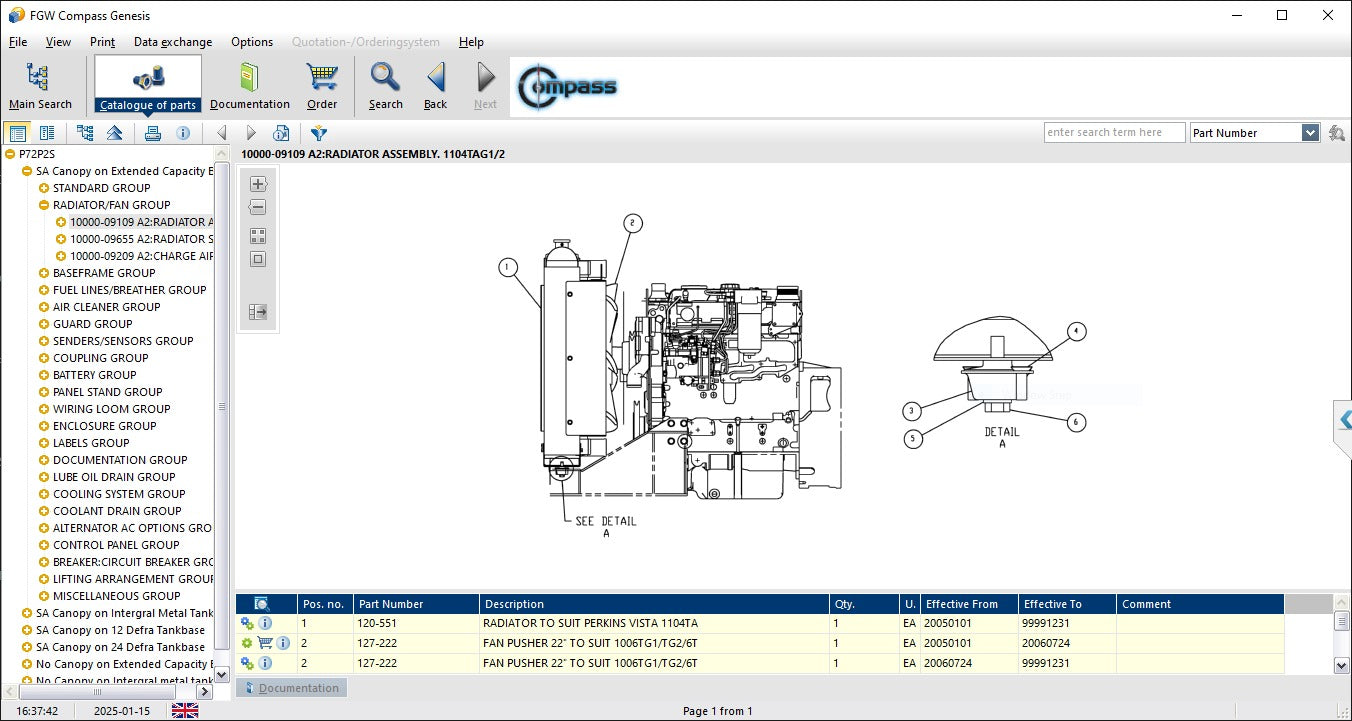Image resolution: width=1352 pixels, height=721 pixels.
Task: Click the Back navigation button
Action: pyautogui.click(x=435, y=85)
